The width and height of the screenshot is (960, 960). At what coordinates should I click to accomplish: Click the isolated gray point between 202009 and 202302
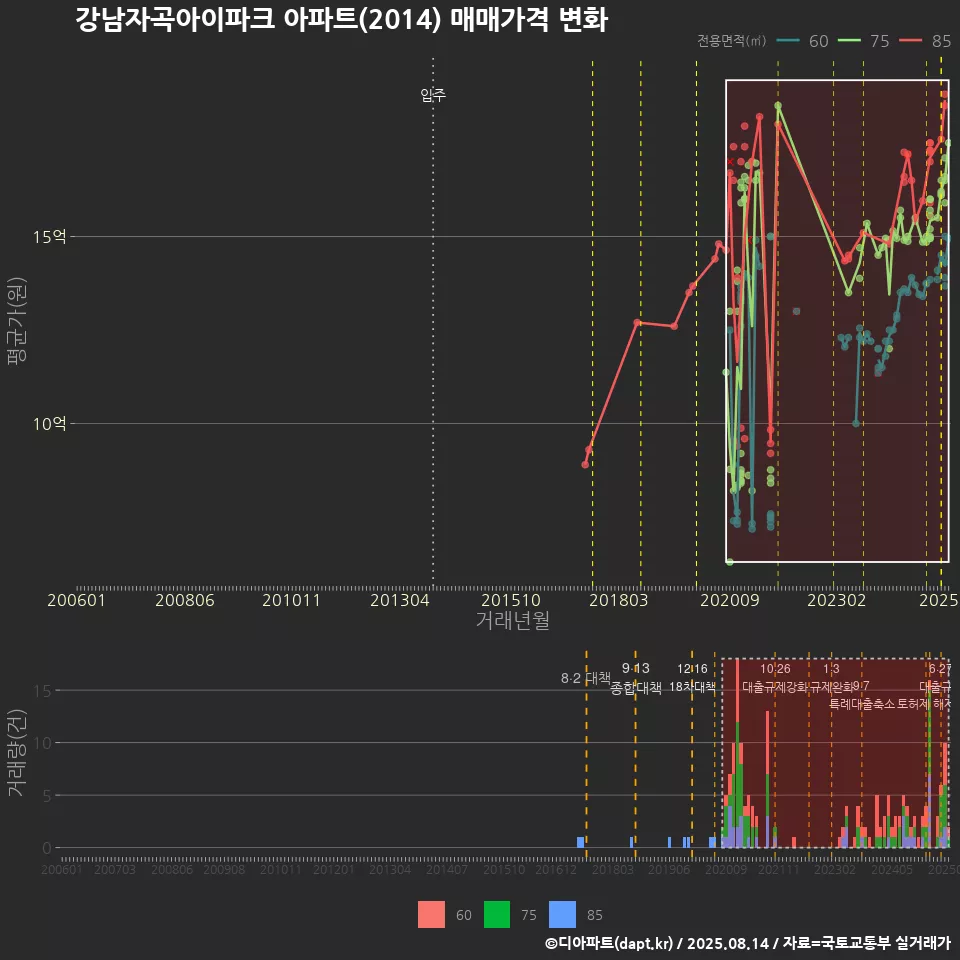(x=797, y=311)
